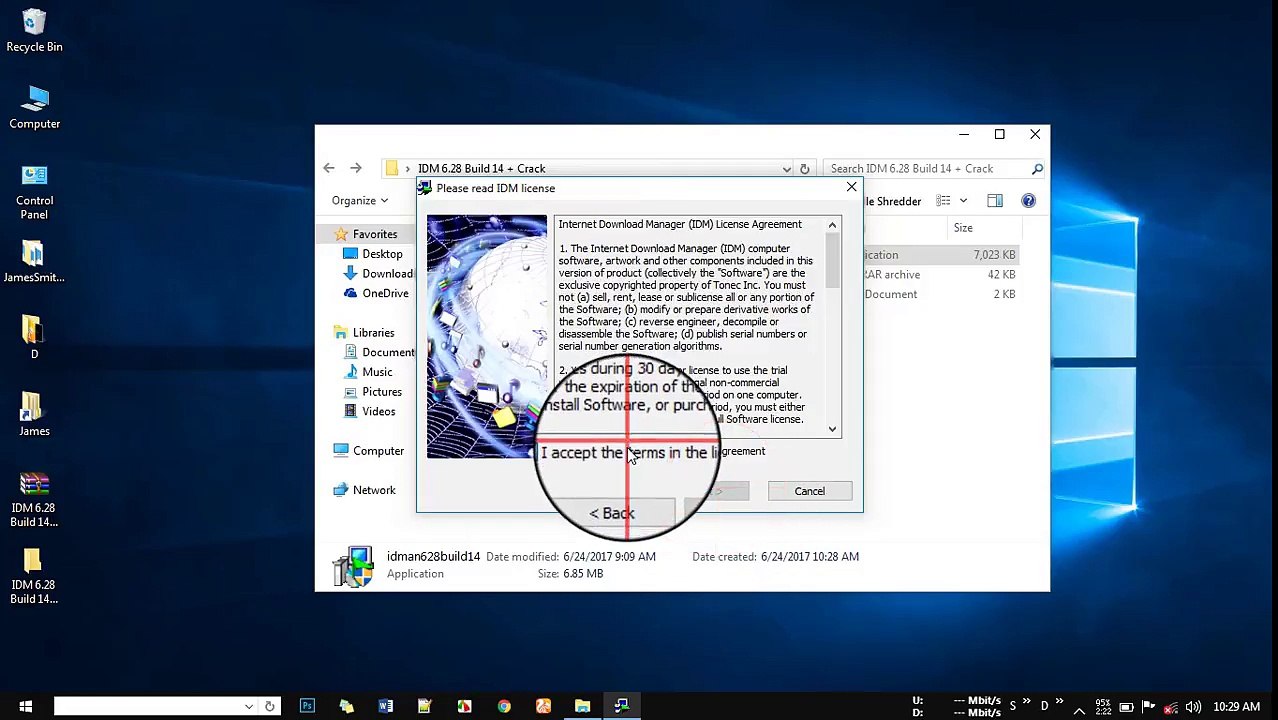This screenshot has height=720, width=1278.
Task: Click the battery icon in system tray
Action: [x=1126, y=707]
